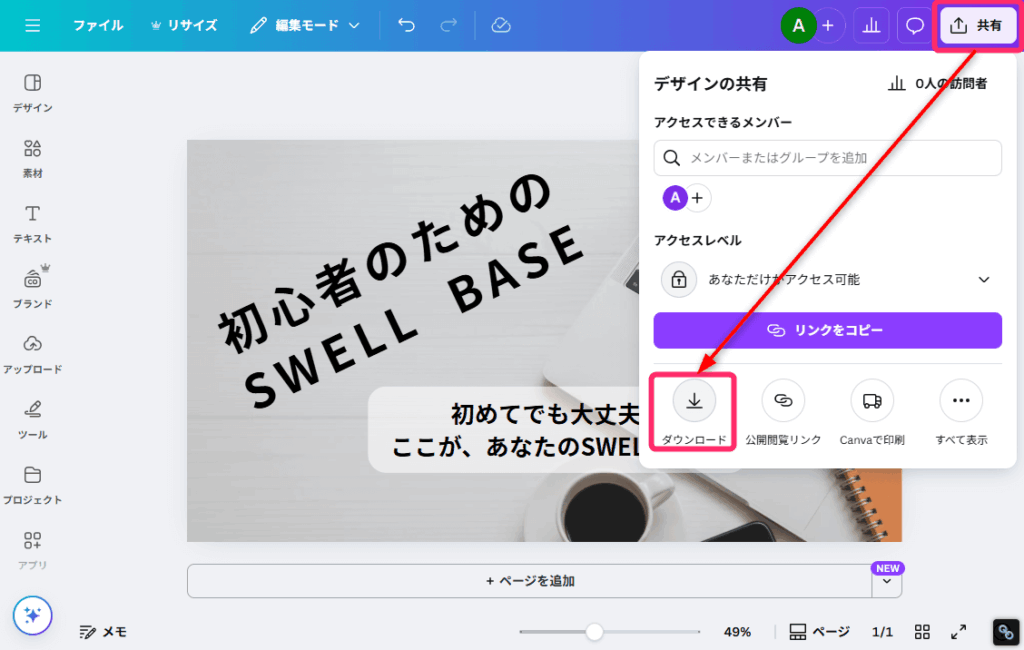
Task: Adjust the zoom slider handle
Action: tap(594, 632)
